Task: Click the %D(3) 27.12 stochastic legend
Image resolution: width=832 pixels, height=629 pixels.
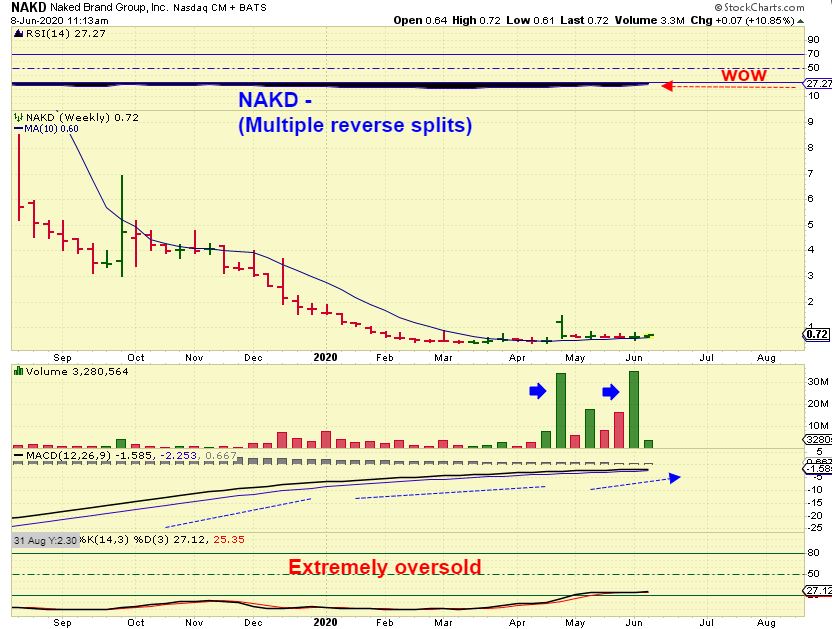Action: pyautogui.click(x=171, y=540)
